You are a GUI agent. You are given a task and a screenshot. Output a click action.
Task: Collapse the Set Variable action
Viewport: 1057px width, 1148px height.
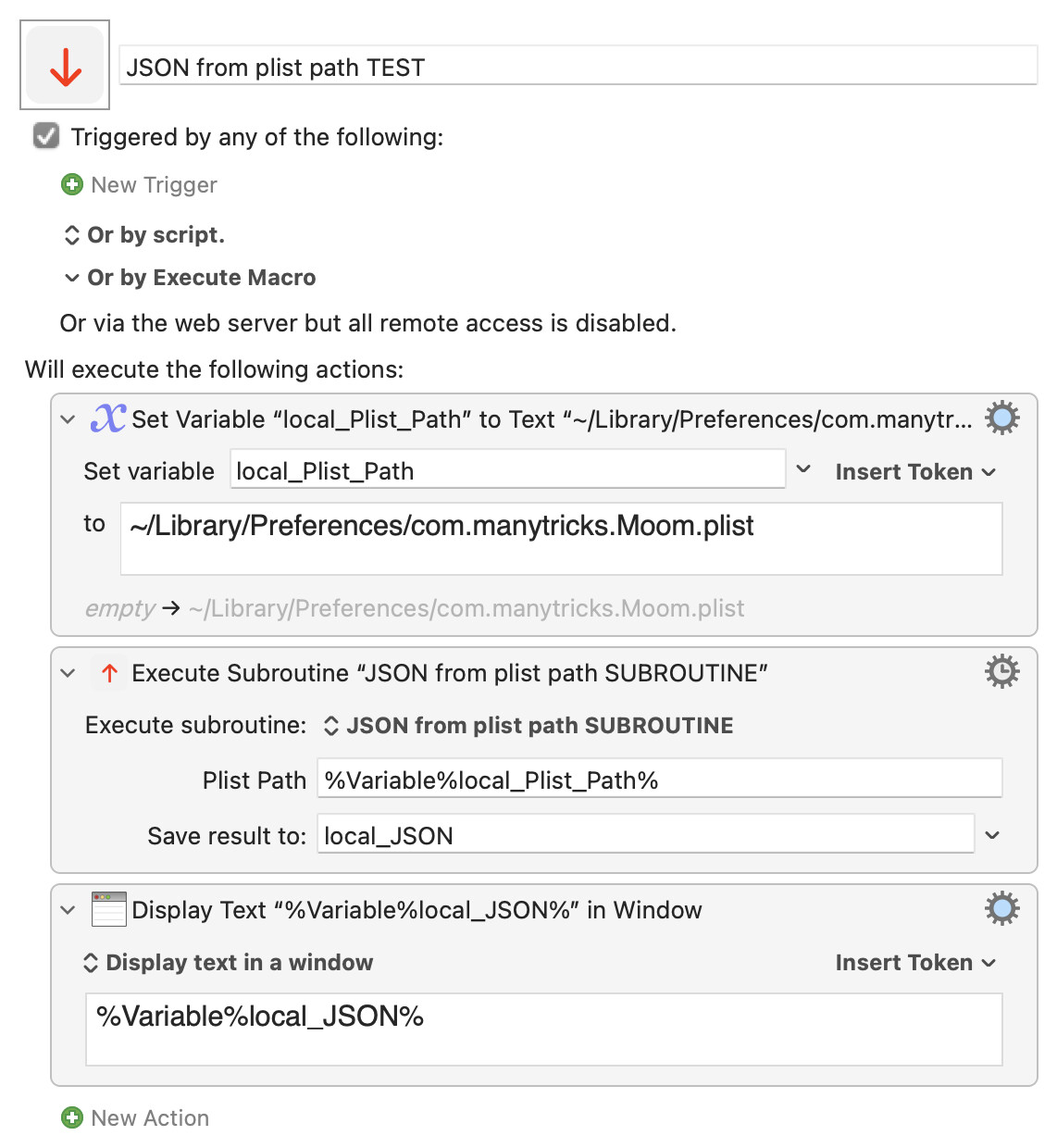pos(68,419)
